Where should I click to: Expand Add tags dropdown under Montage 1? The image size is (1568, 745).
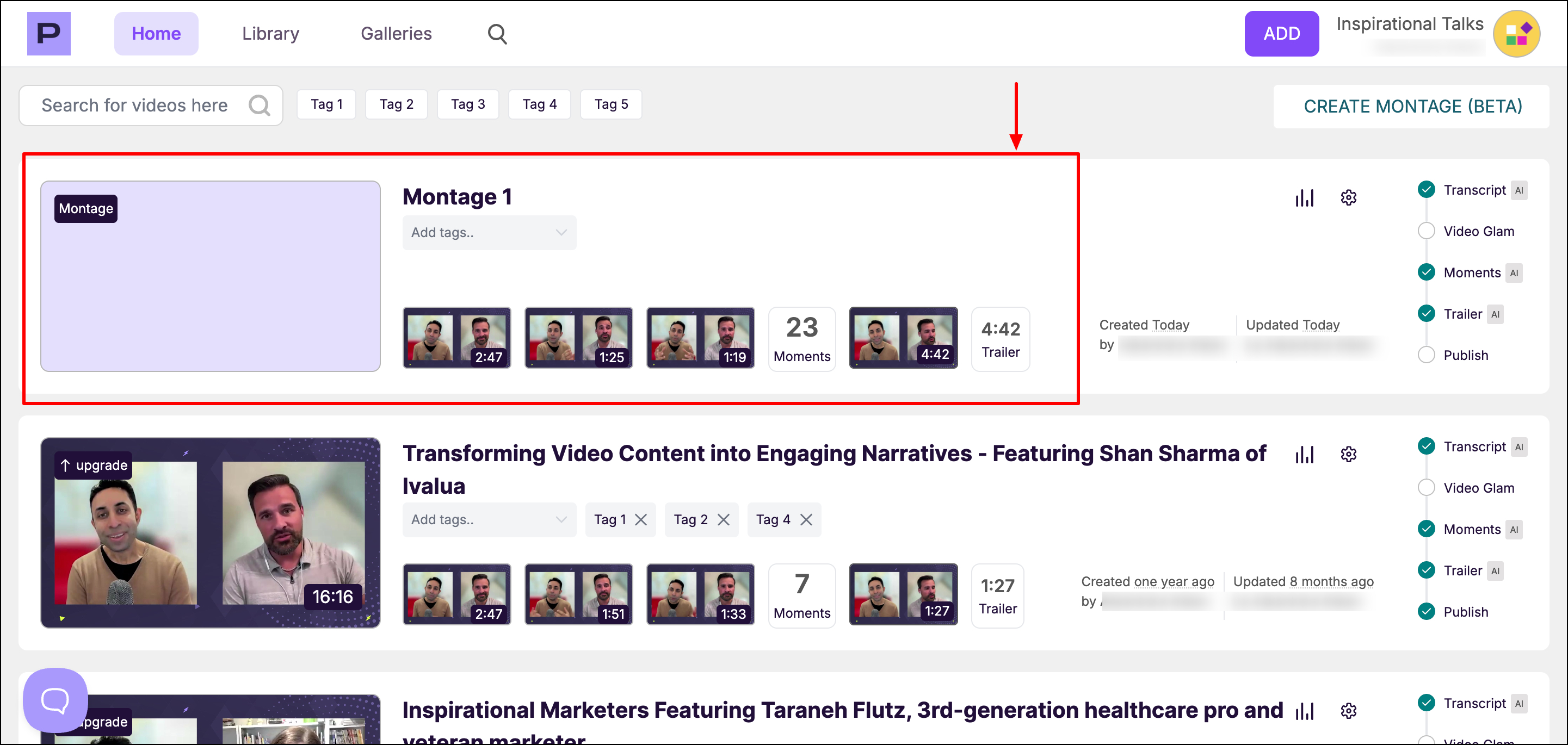489,232
